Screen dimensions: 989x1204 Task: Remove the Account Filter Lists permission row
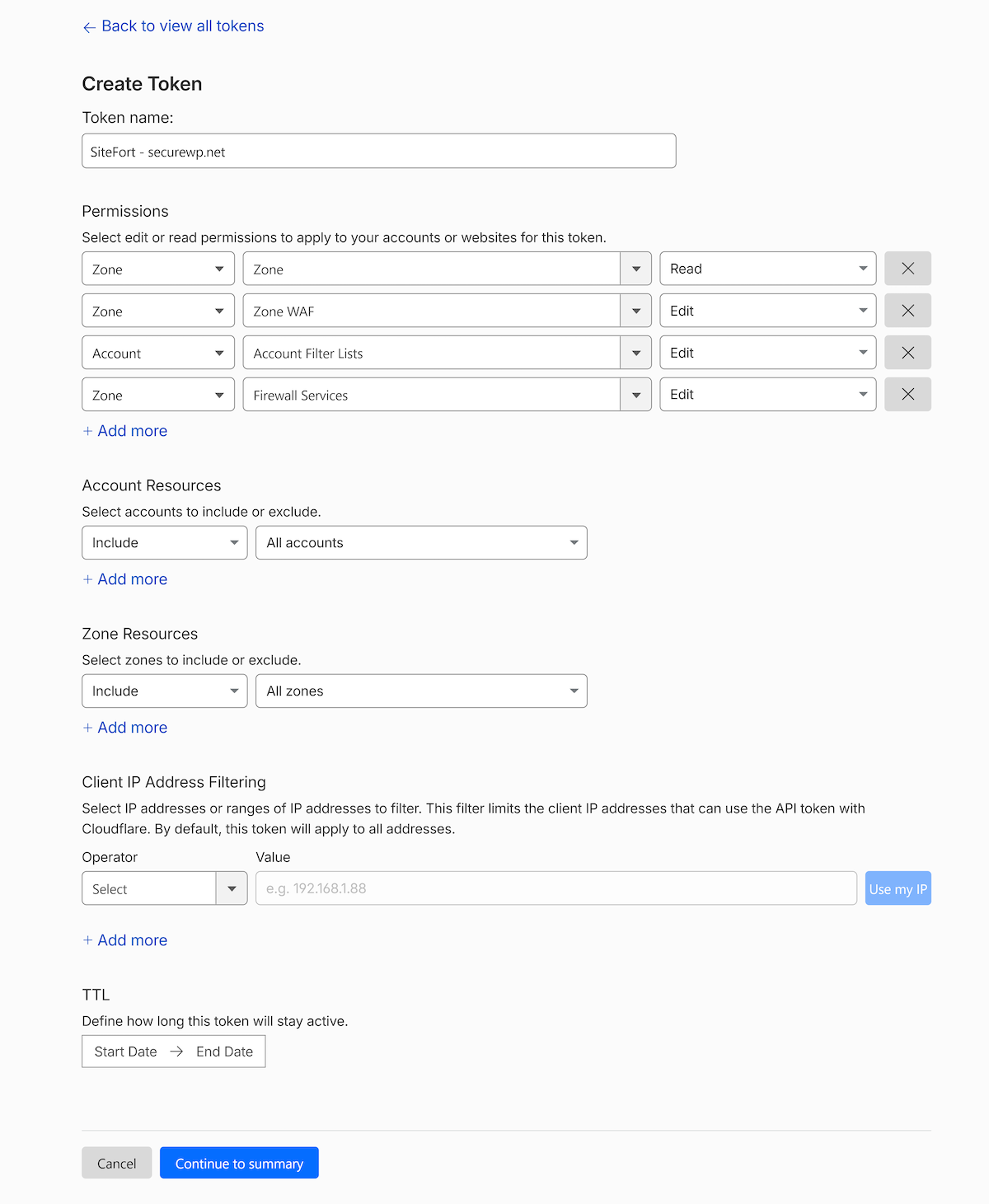click(907, 353)
